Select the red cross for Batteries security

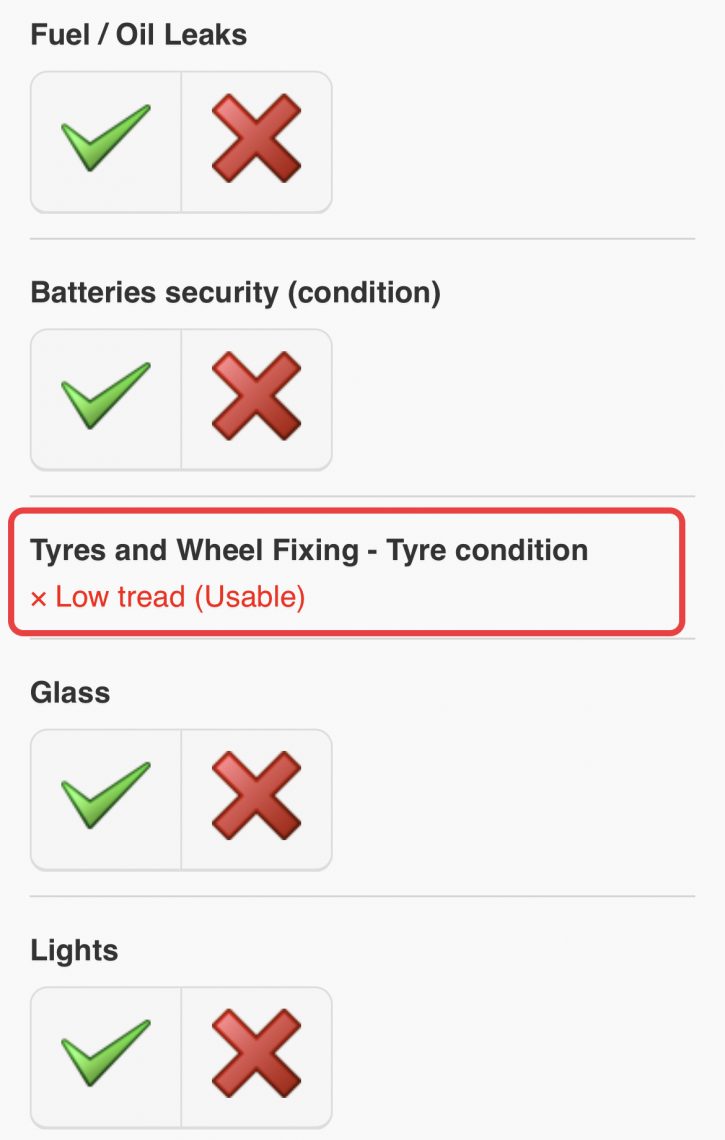pos(257,399)
